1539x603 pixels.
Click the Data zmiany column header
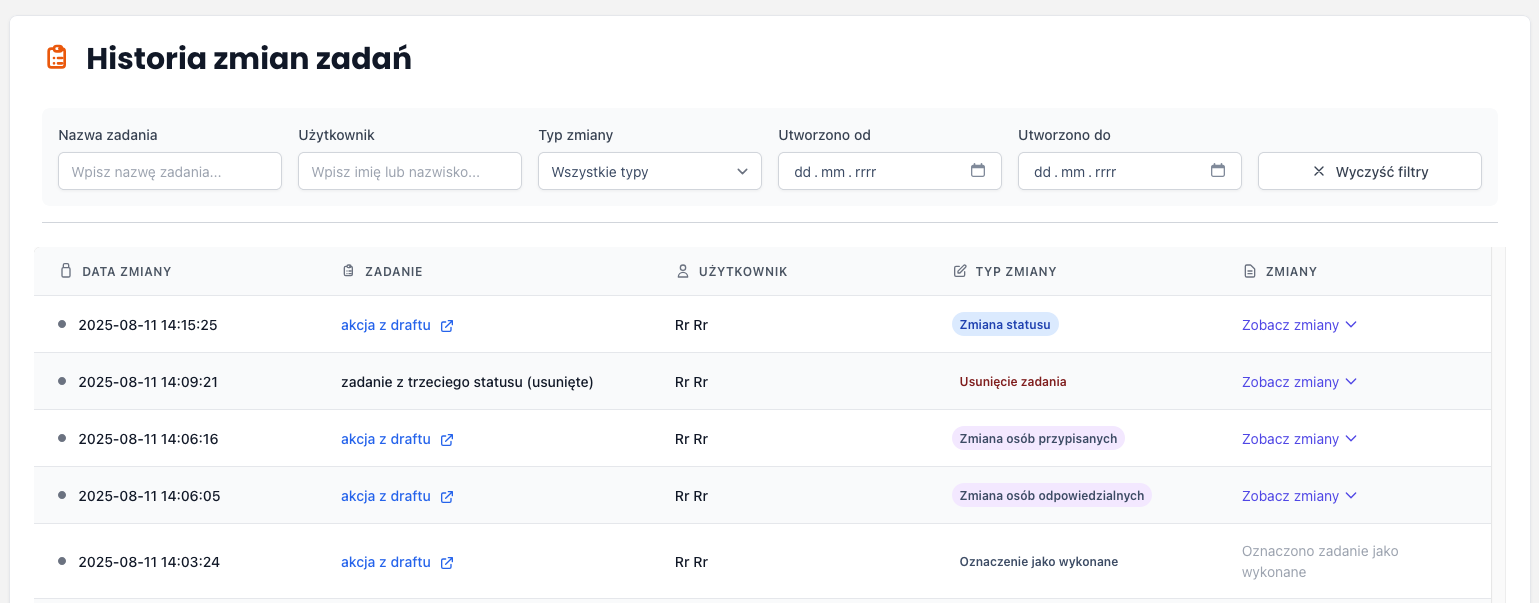(126, 271)
